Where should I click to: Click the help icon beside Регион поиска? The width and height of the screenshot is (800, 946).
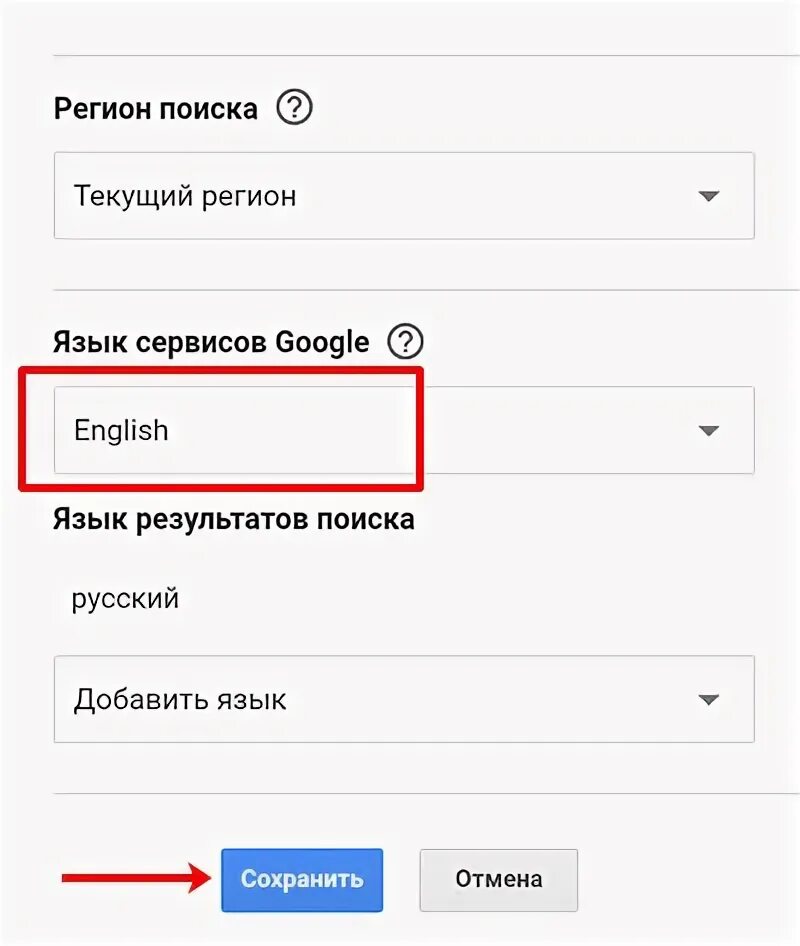[294, 108]
